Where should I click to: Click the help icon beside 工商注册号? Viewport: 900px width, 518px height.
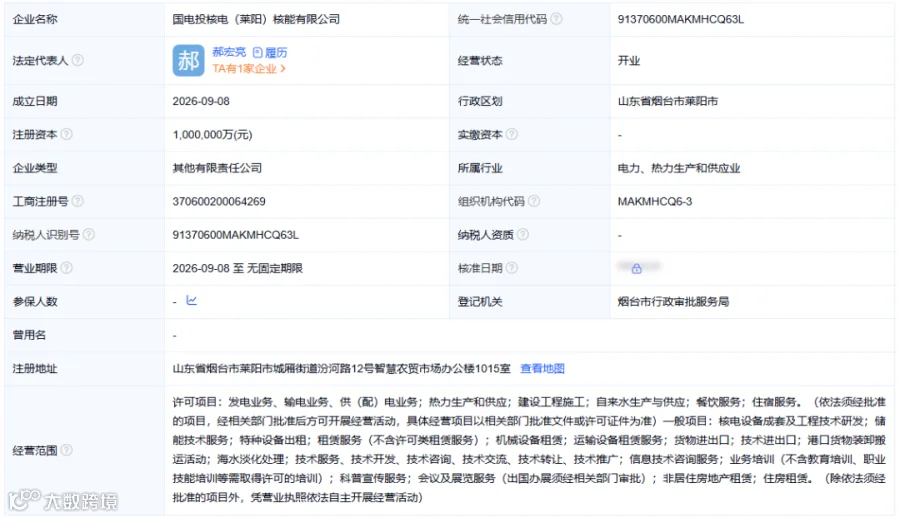[x=77, y=201]
